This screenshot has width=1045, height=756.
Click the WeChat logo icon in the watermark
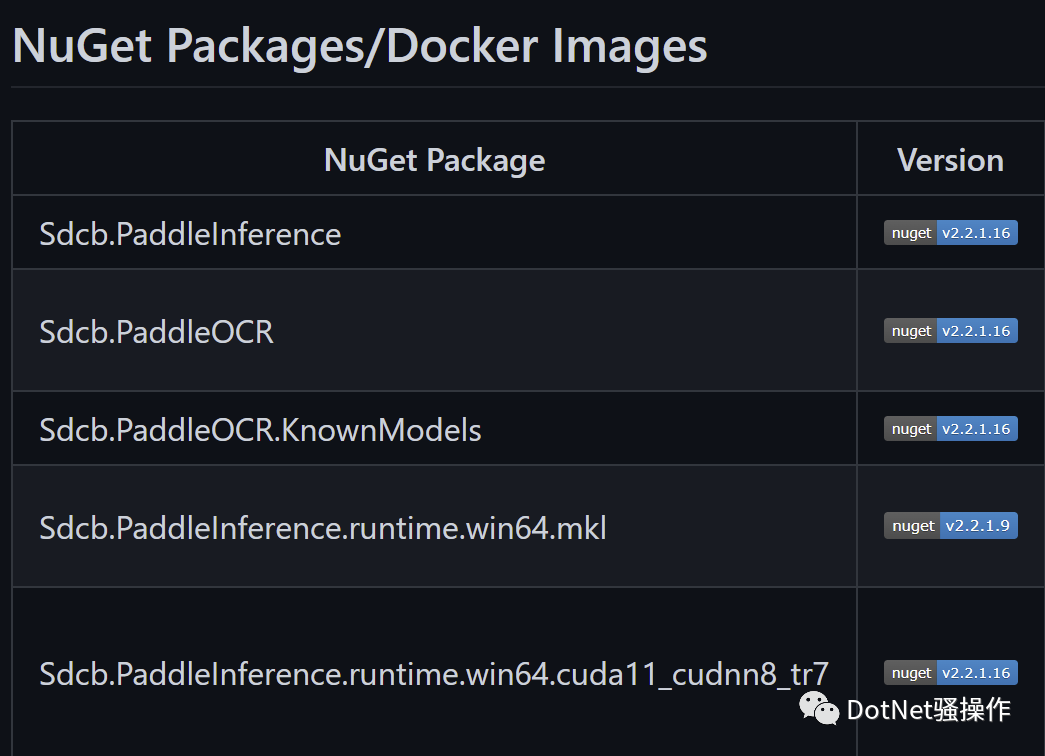click(x=818, y=708)
